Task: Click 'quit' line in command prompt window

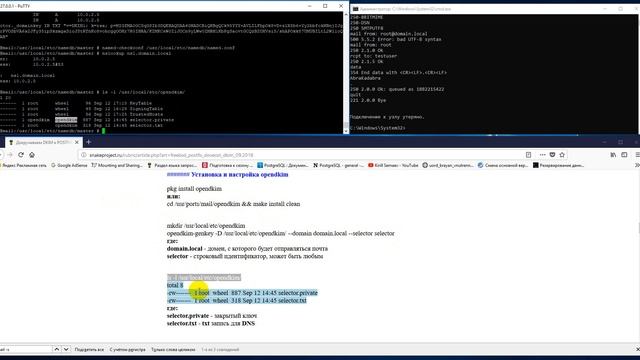Action: 355,95
